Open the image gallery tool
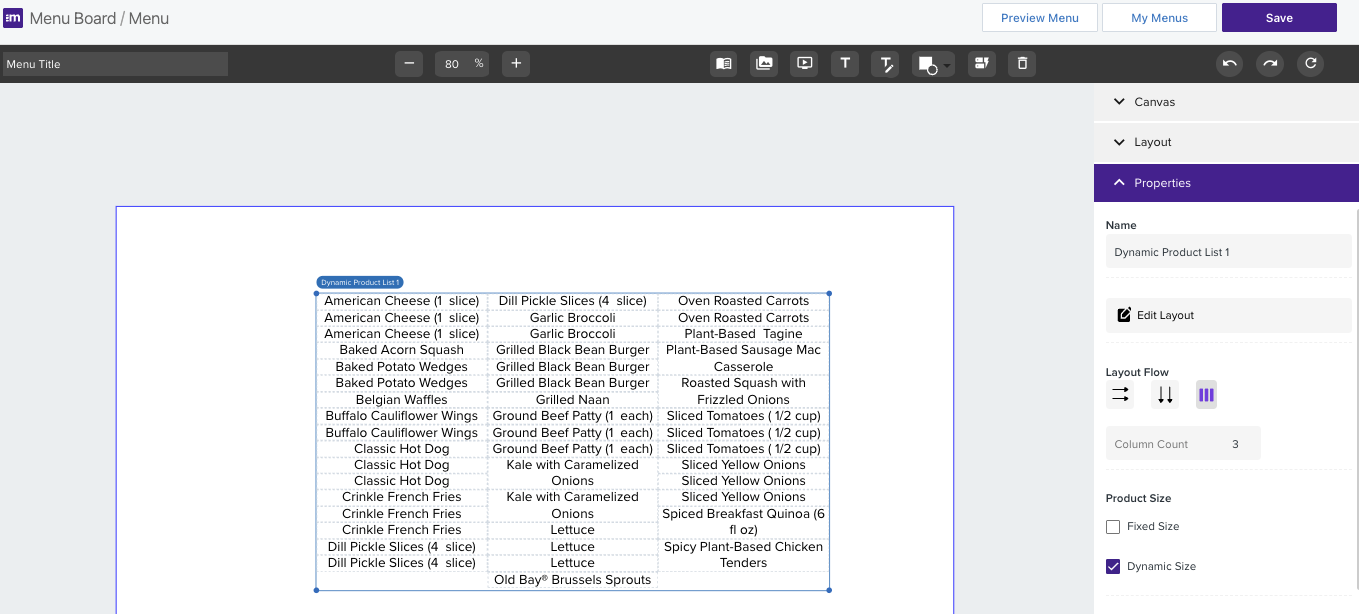The width and height of the screenshot is (1359, 614). click(x=764, y=64)
